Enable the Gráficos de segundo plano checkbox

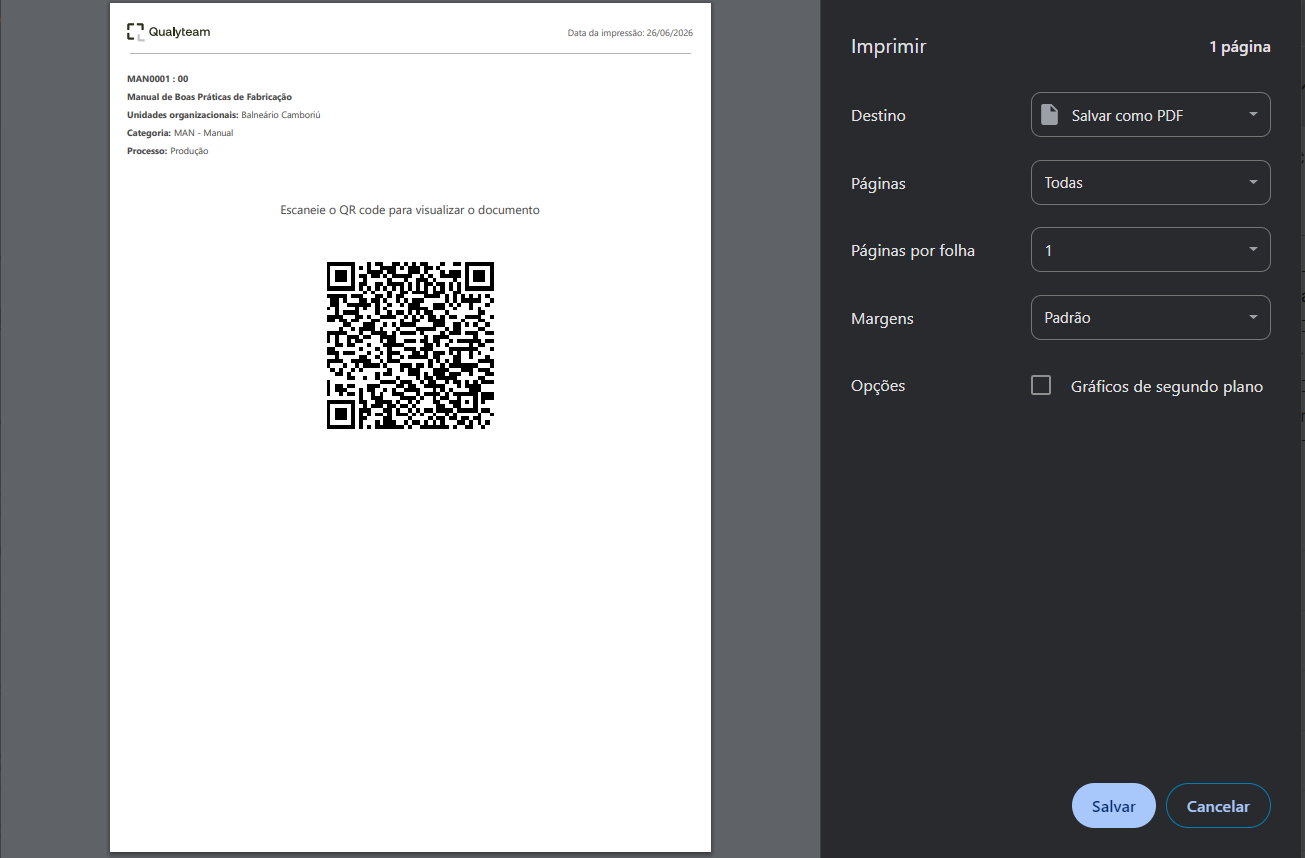[x=1041, y=386]
